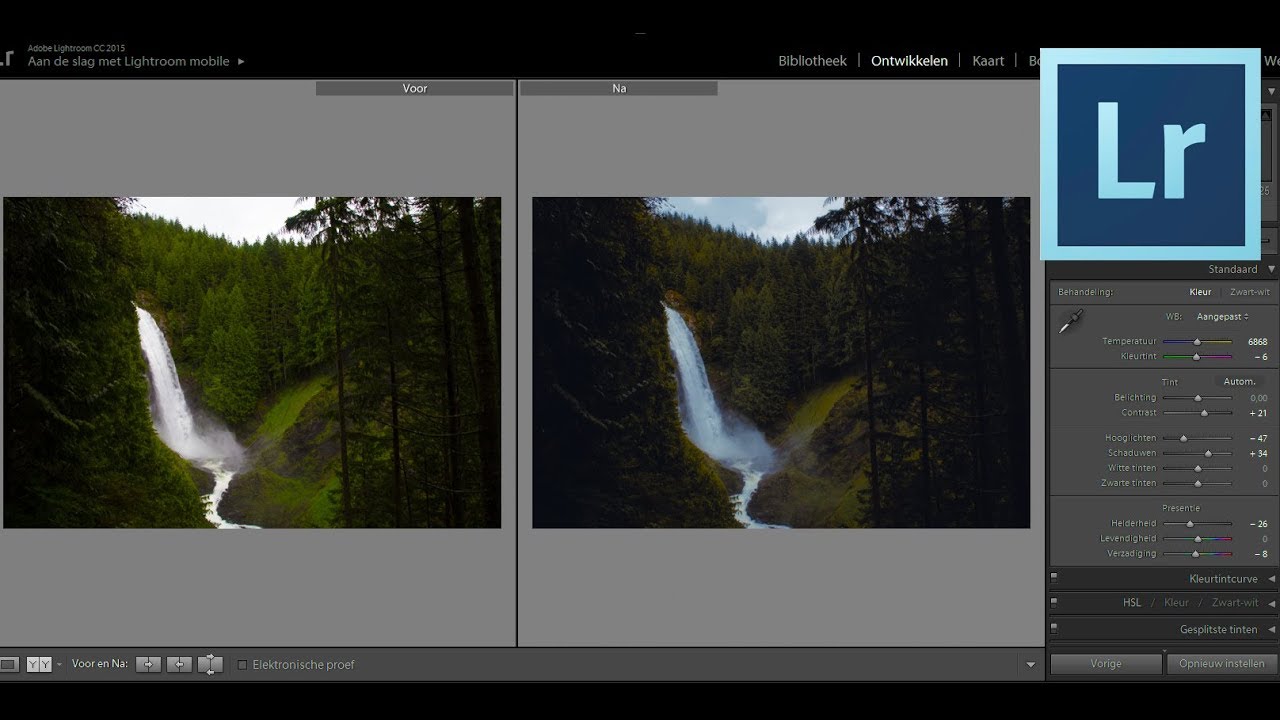Open the Kleur tab in the HSL panel
The image size is (1280, 720).
(x=1176, y=603)
